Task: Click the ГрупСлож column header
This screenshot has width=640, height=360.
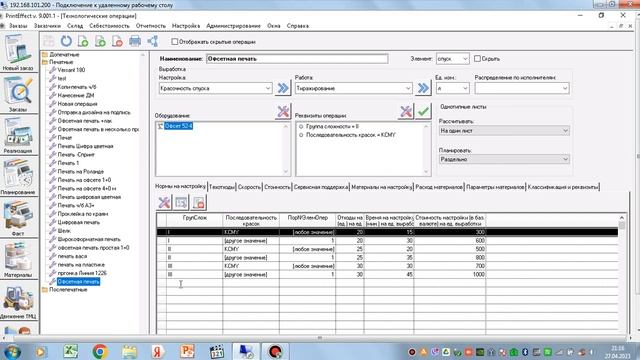Action: coord(195,220)
